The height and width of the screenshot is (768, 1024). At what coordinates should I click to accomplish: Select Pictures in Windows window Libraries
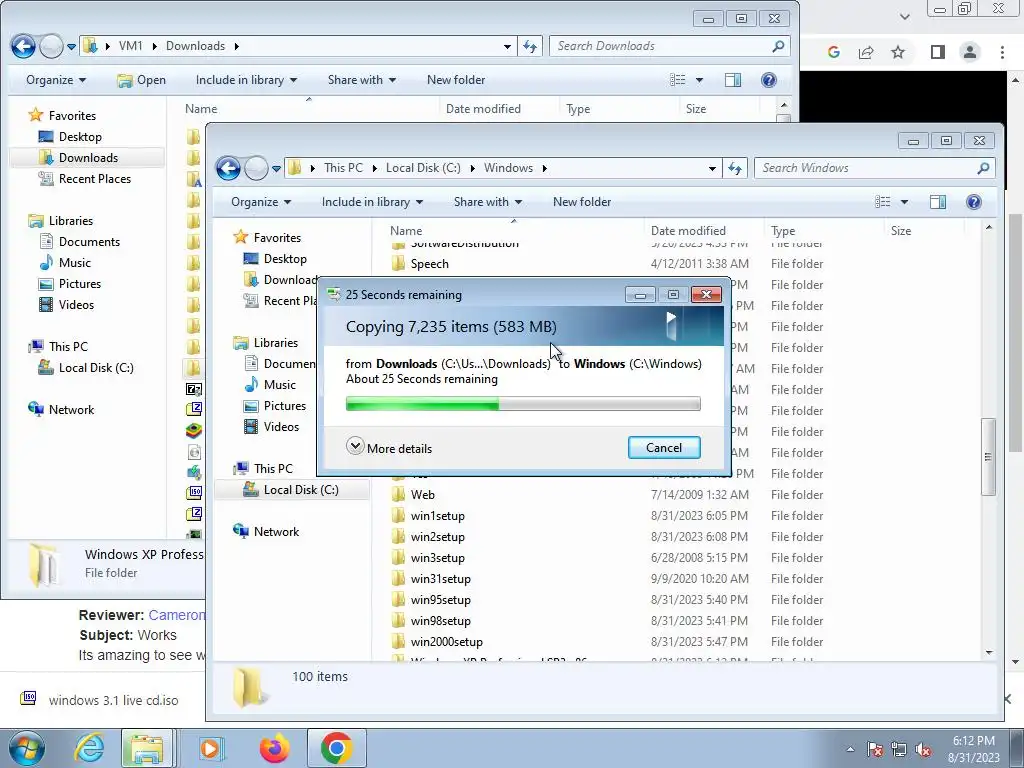click(x=274, y=406)
